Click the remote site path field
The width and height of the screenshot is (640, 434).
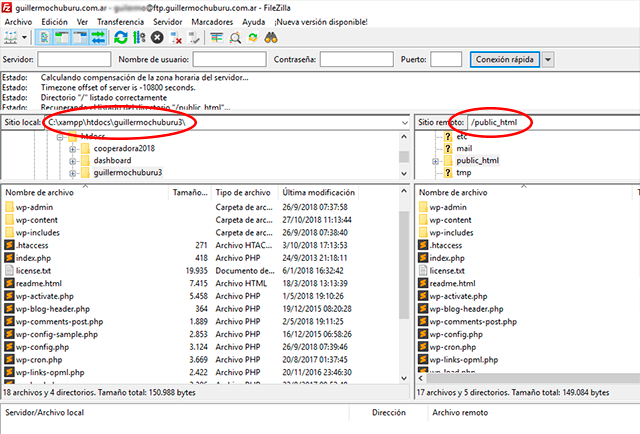point(554,122)
